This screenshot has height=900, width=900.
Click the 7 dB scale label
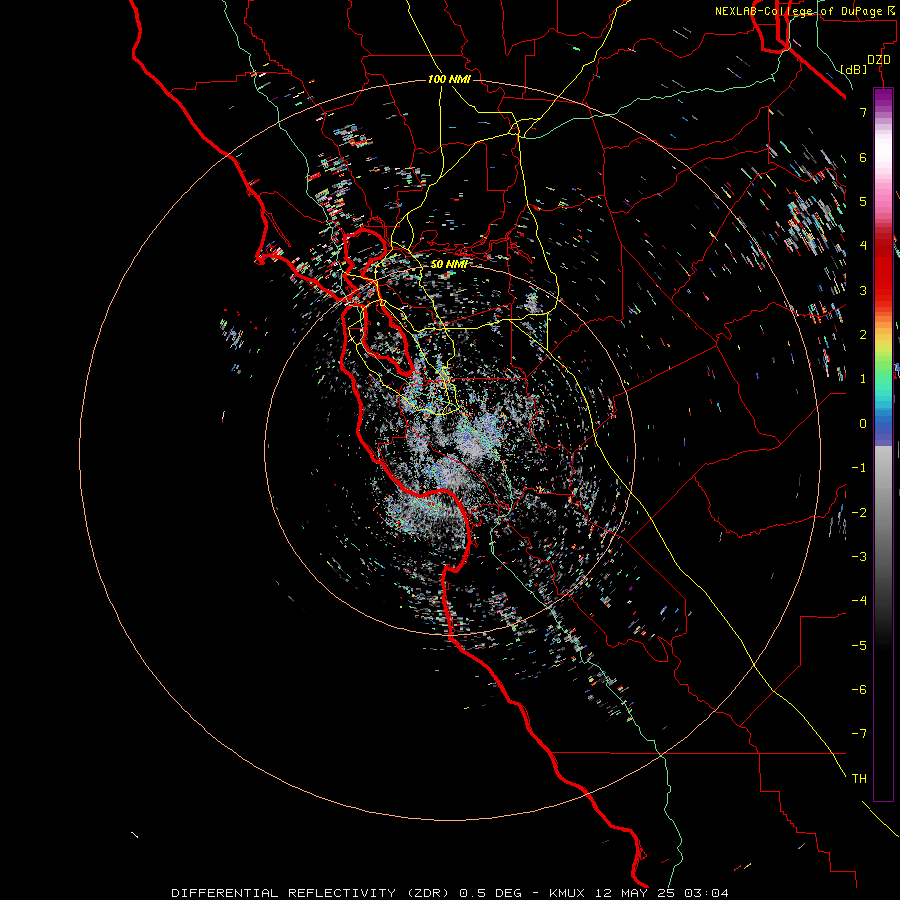click(x=863, y=112)
